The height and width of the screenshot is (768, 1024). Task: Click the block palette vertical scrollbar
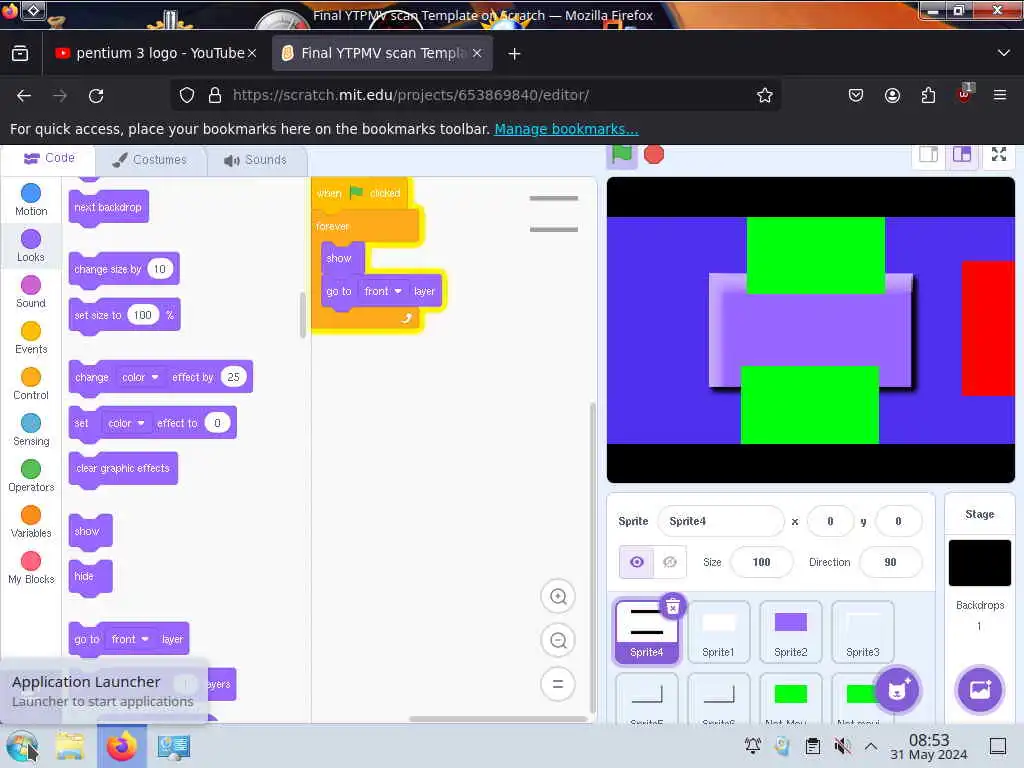point(303,315)
